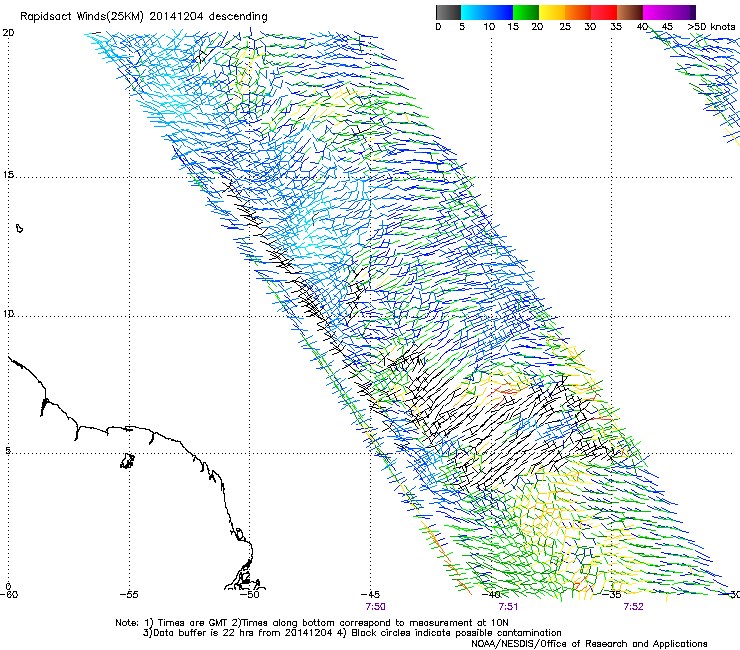Click the '>50 knots' legend label
Viewport: 740px width, 650px height.
click(711, 27)
